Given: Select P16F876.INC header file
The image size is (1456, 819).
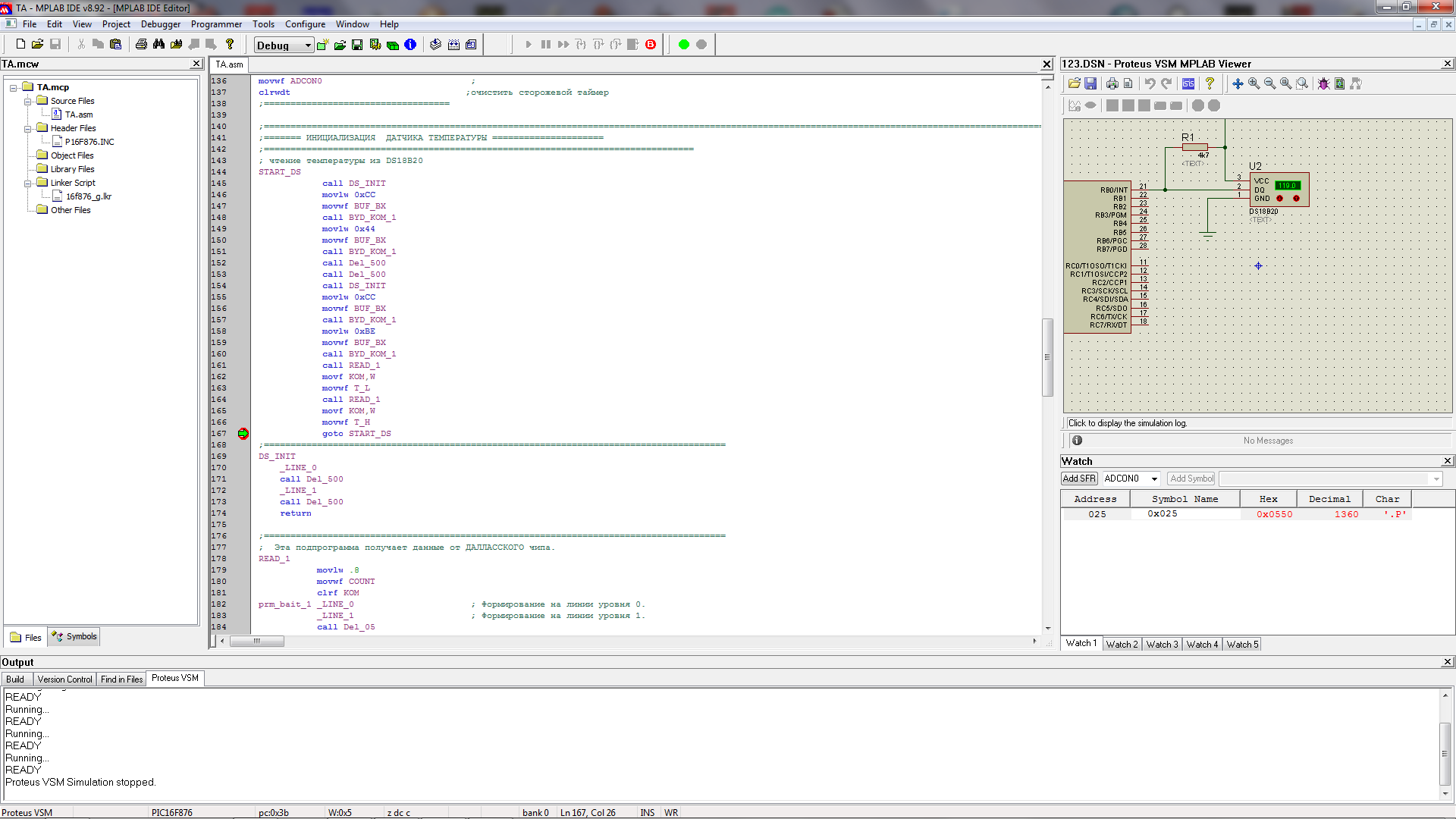Looking at the screenshot, I should [x=89, y=143].
